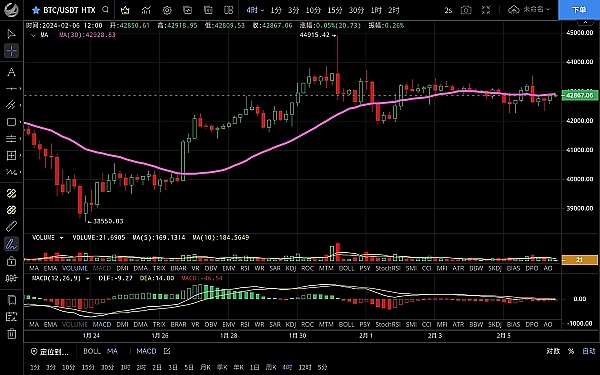Screen dimensions: 600x375
Task: Click the 定位到 locate button
Action: 50,351
